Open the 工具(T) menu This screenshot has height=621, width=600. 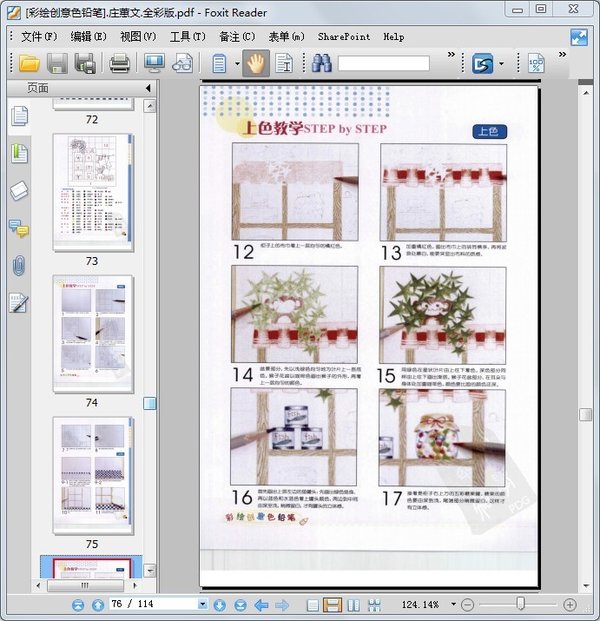point(188,37)
